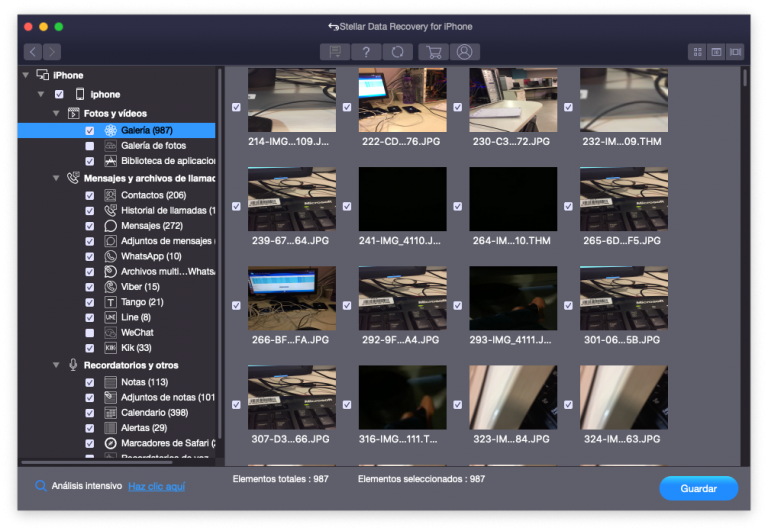Check the WeChat checkbox
Screen dimensions: 768x531
coord(90,333)
